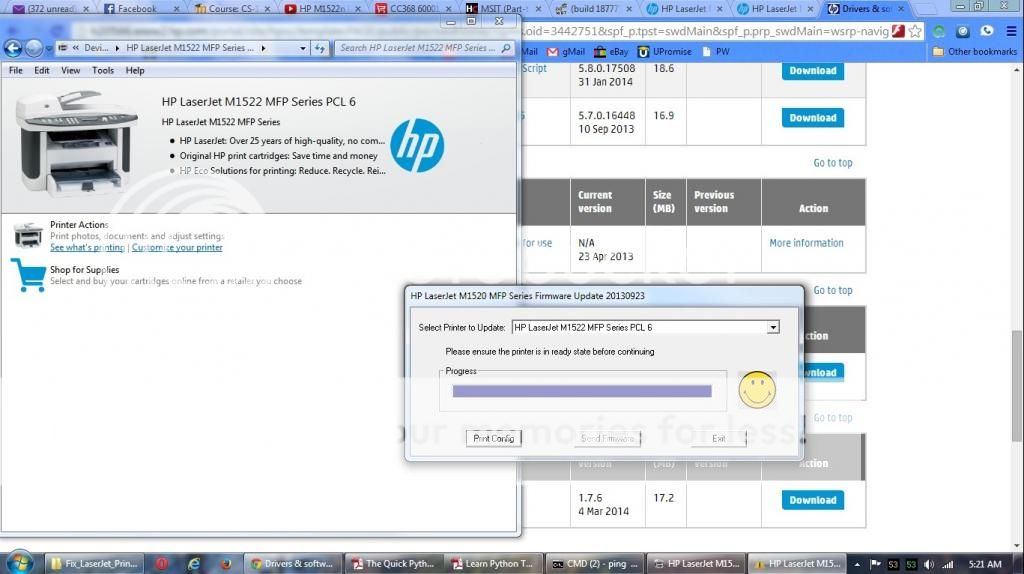Switch to the Drivers & so... tab
Screen dimensions: 1024x574
point(865,8)
